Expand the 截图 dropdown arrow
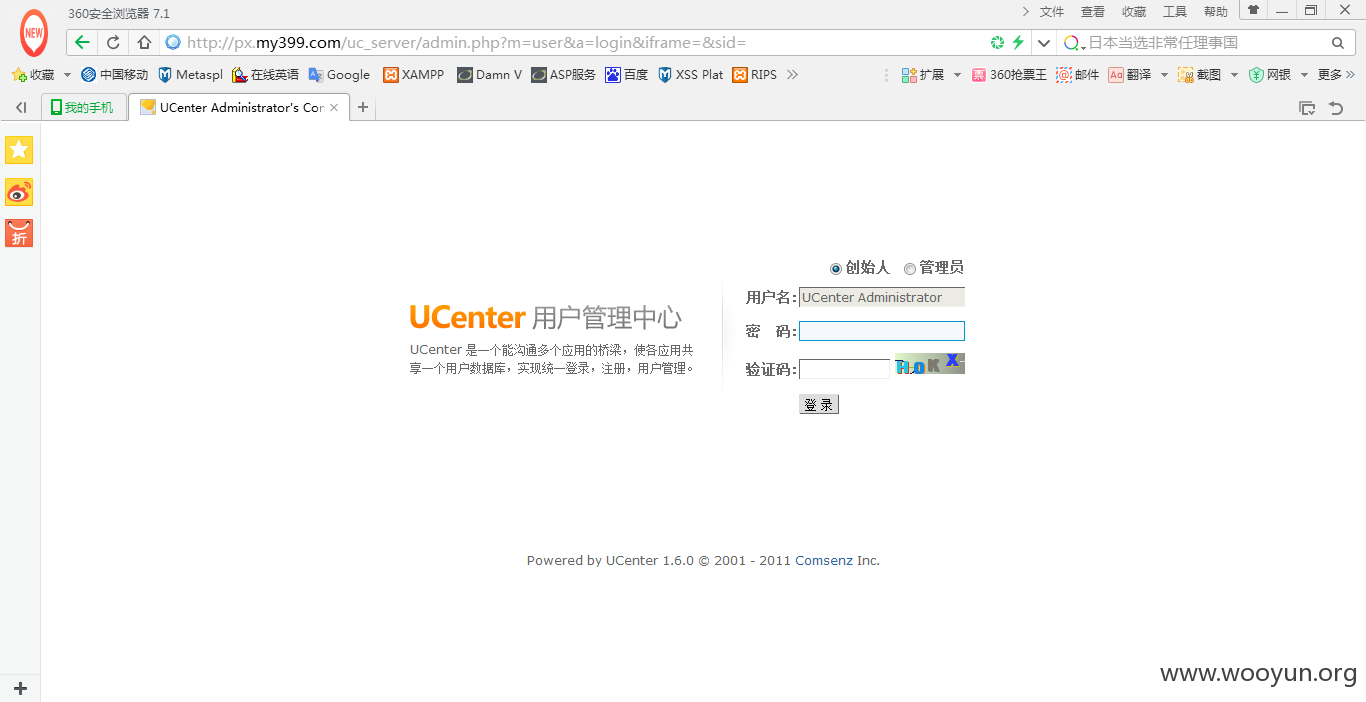Viewport: 1366px width, 702px height. pyautogui.click(x=1234, y=75)
